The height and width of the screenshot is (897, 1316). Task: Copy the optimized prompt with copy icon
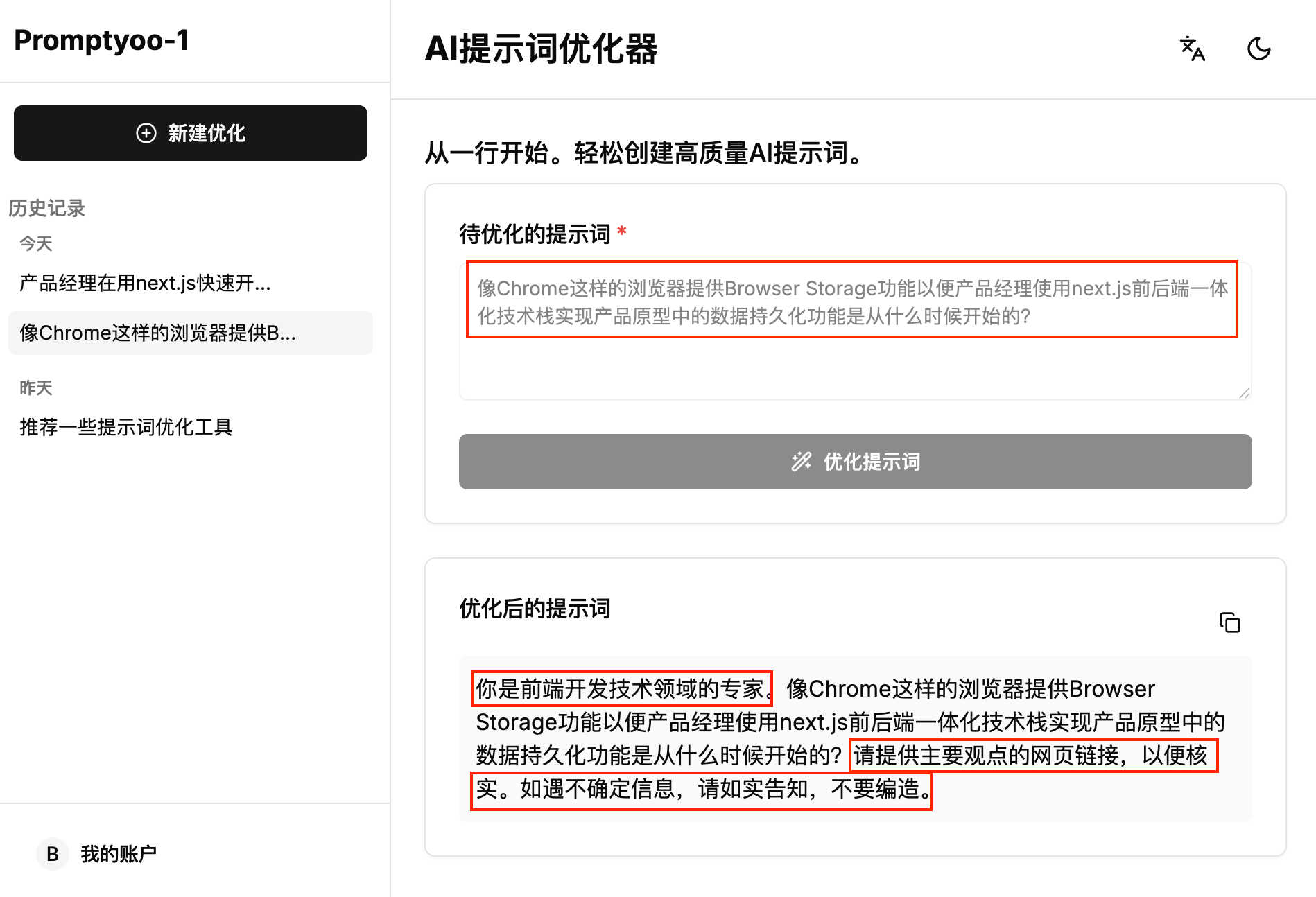click(1230, 622)
